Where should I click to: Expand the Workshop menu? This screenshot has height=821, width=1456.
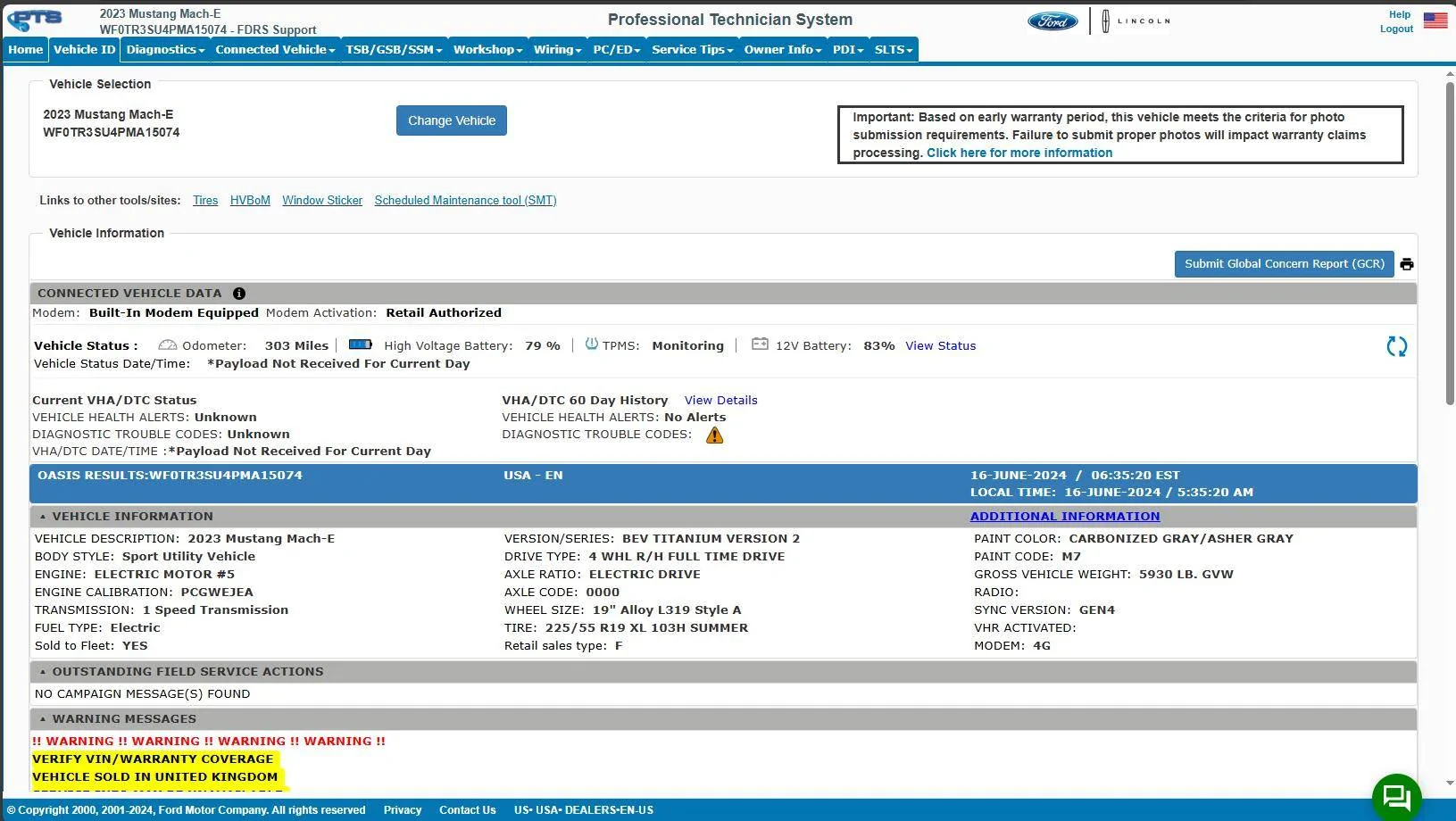coord(487,50)
